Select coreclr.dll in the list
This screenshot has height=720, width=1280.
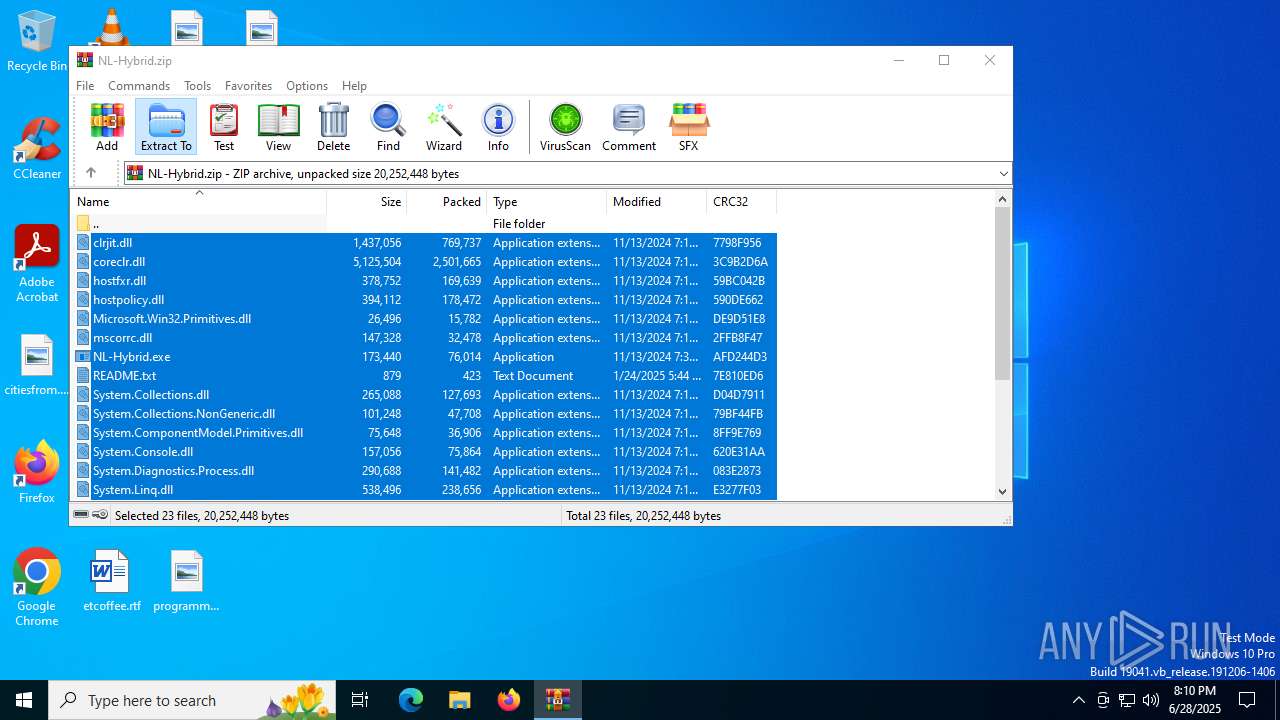point(424,262)
